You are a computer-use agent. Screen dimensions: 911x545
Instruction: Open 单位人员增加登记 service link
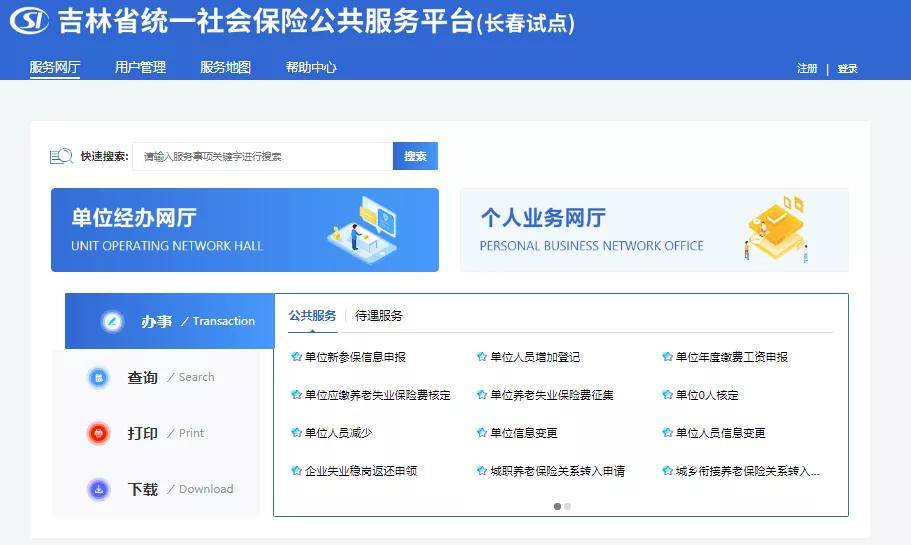coord(534,357)
